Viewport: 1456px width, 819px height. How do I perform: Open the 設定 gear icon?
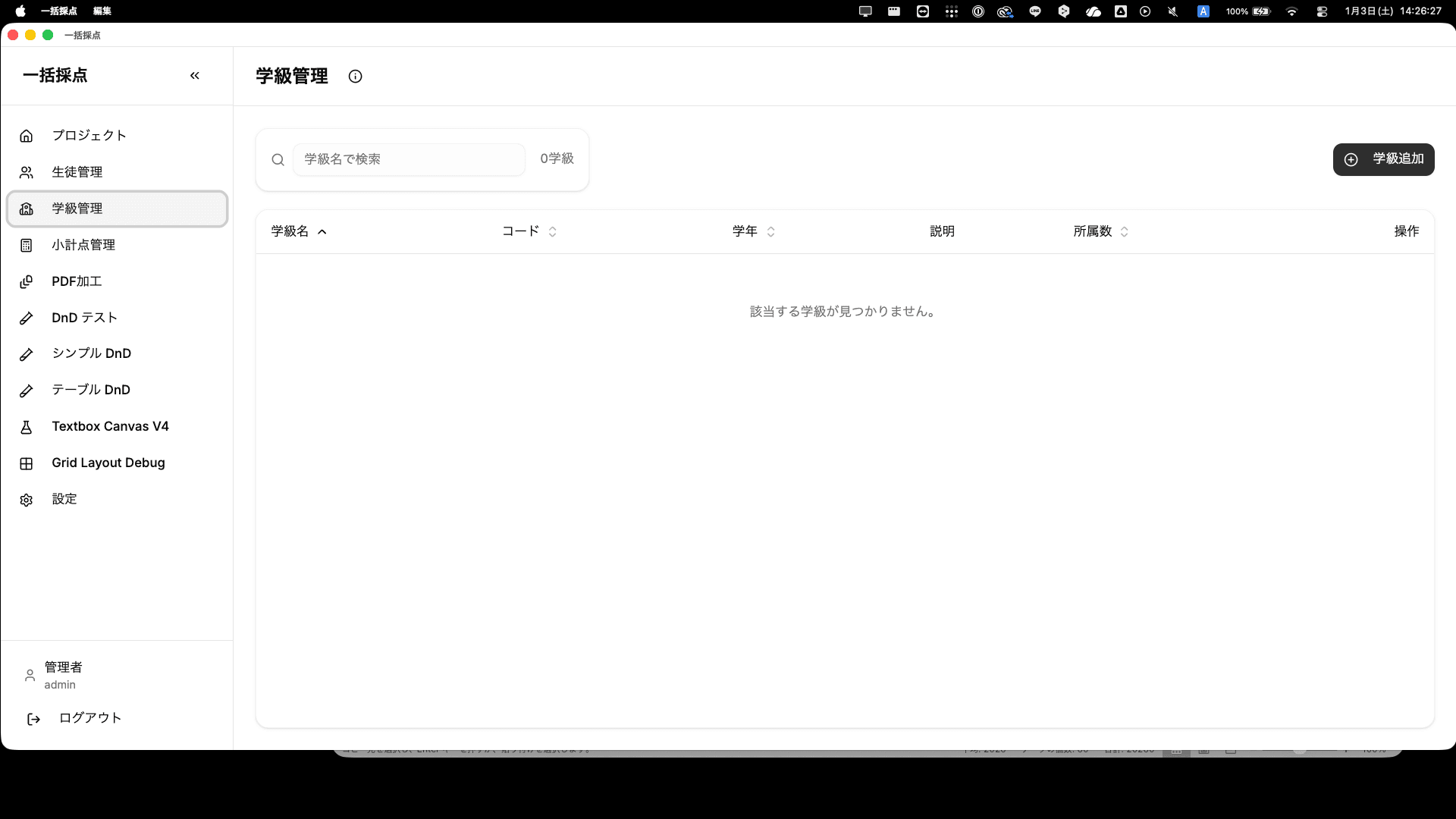27,499
